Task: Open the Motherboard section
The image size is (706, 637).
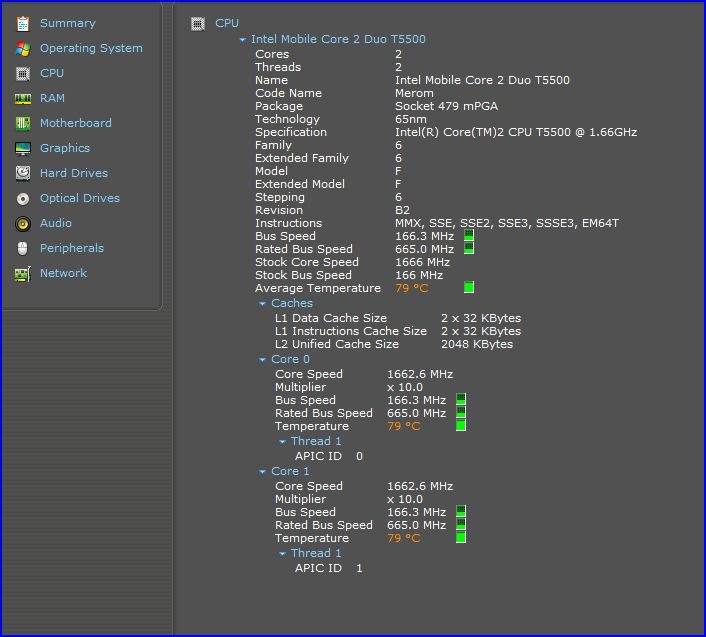Action: pyautogui.click(x=76, y=123)
